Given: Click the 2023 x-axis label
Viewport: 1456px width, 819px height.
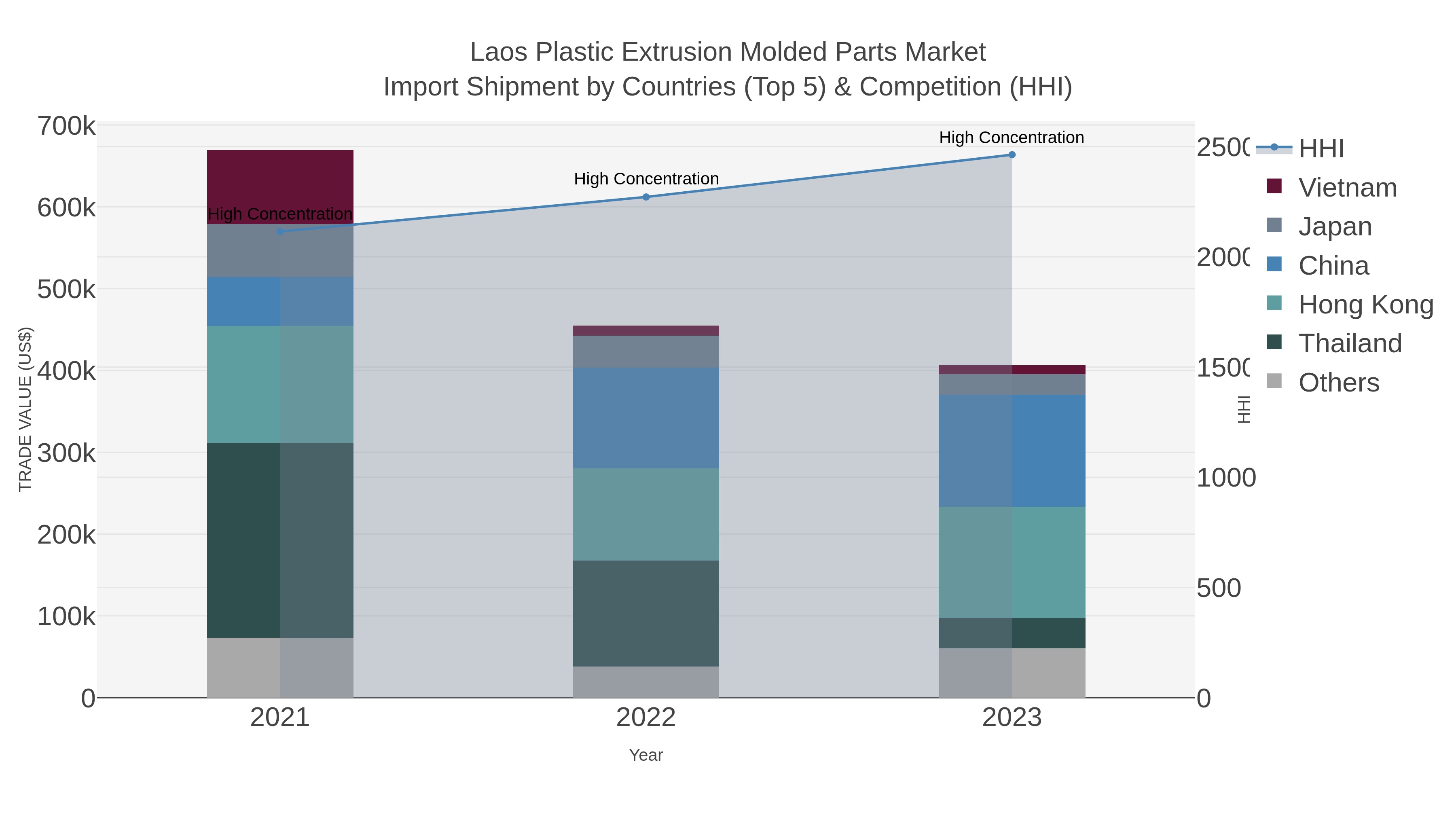Looking at the screenshot, I should 1012,718.
